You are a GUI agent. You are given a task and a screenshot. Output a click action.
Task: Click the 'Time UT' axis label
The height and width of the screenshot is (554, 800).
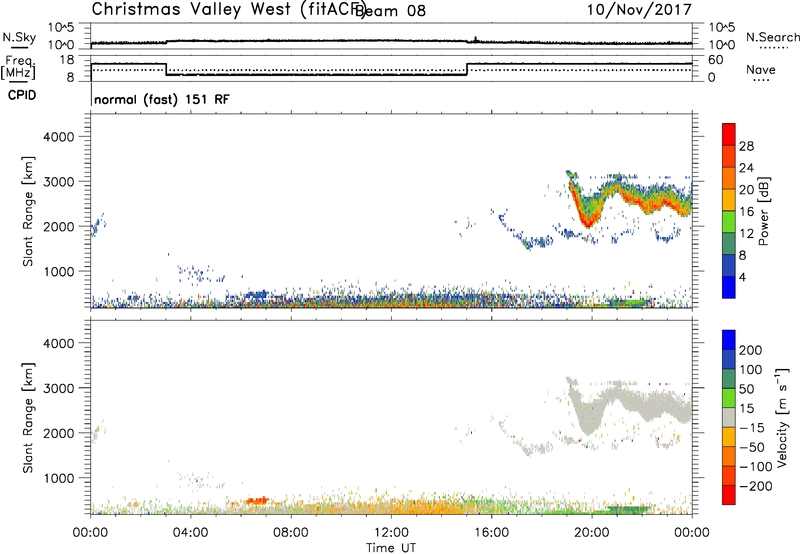(391, 548)
